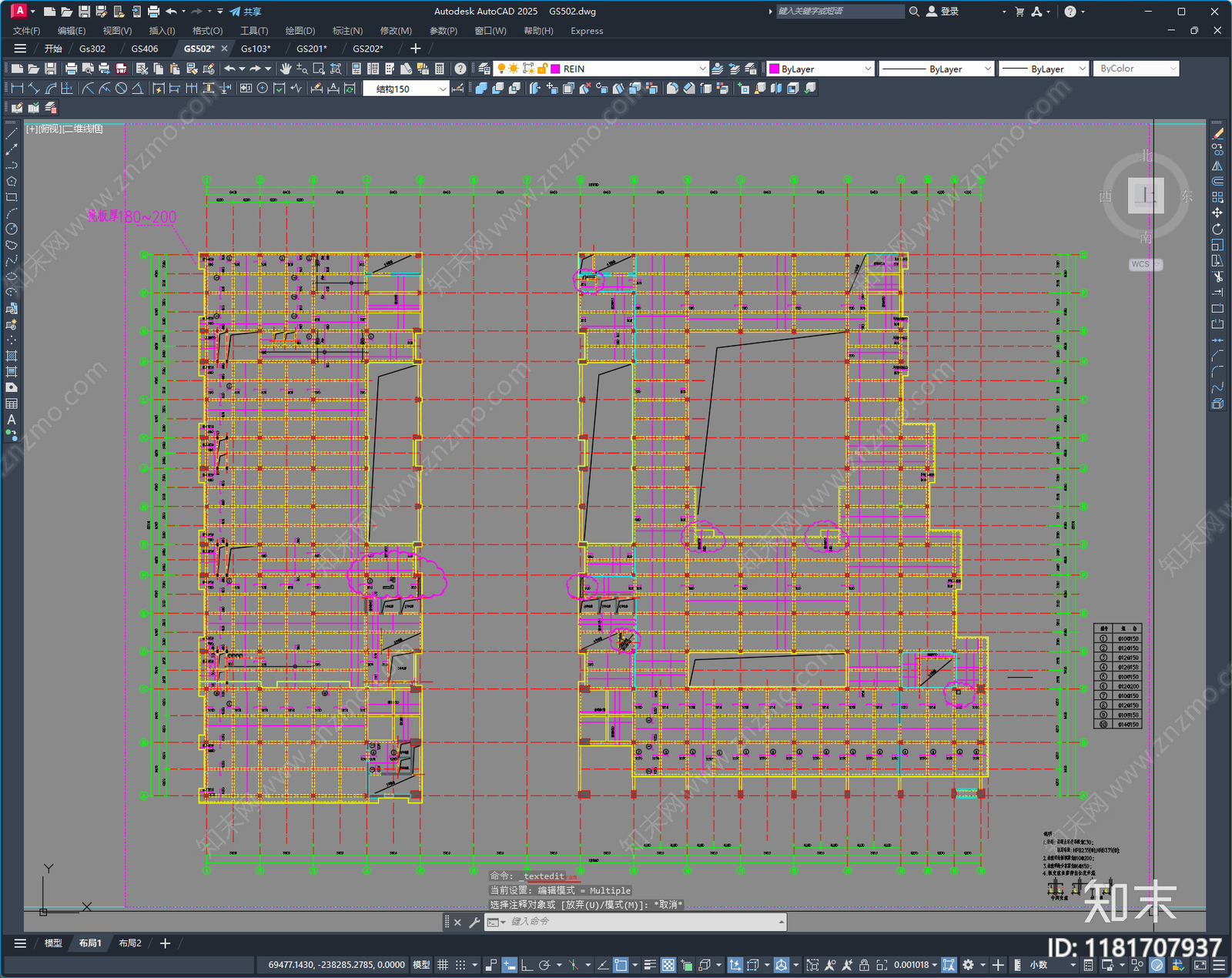Open the Express menu

pyautogui.click(x=587, y=31)
